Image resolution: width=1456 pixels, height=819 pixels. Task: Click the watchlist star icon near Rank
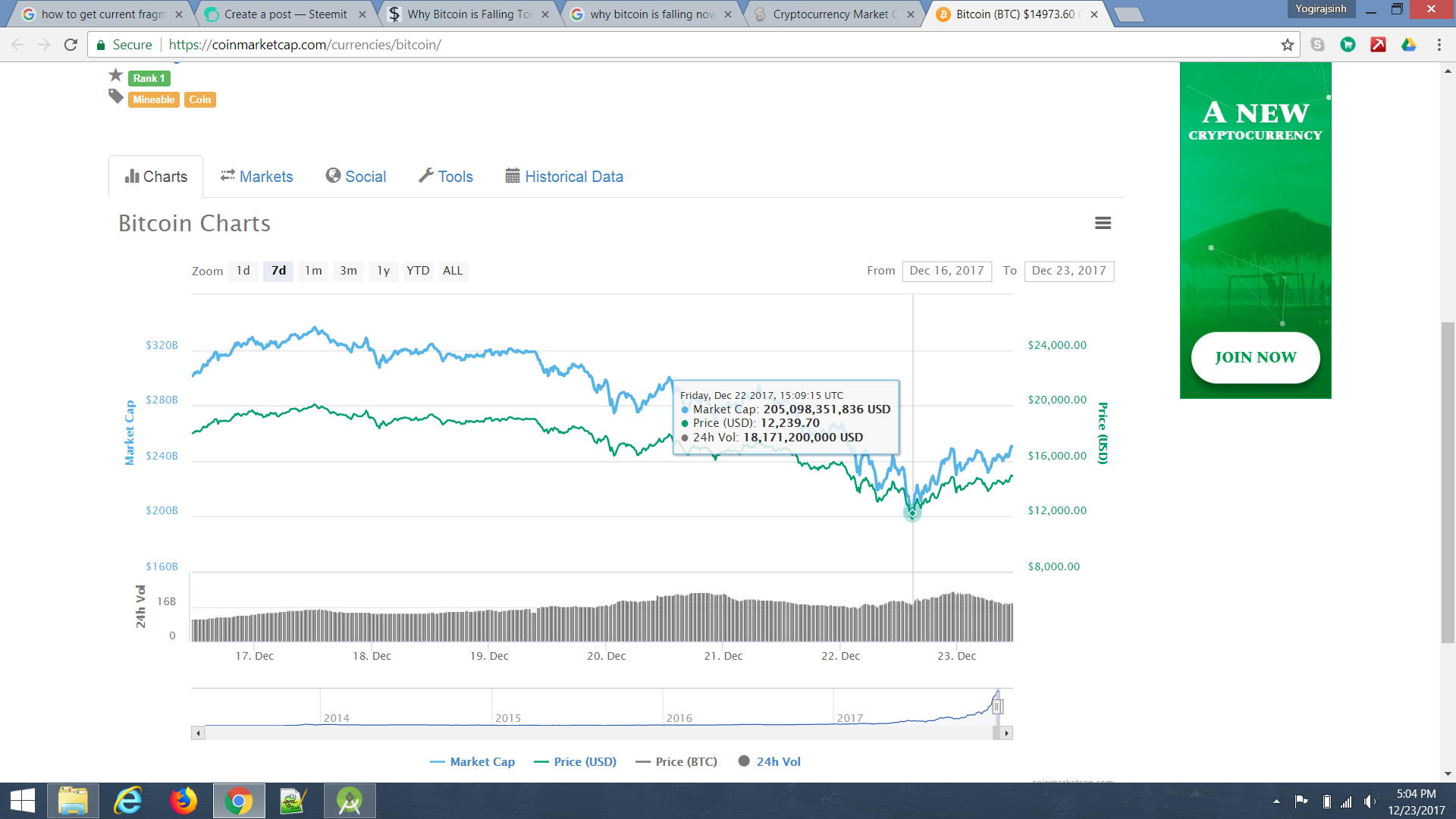pos(115,75)
